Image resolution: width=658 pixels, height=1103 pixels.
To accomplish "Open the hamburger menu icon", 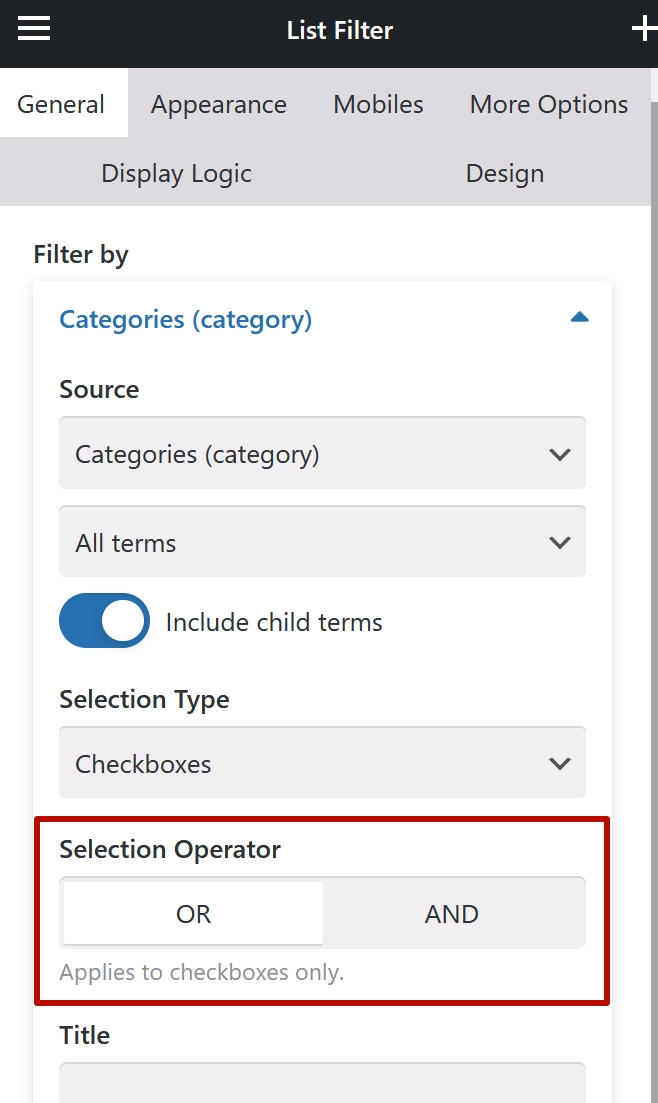I will click(x=34, y=29).
